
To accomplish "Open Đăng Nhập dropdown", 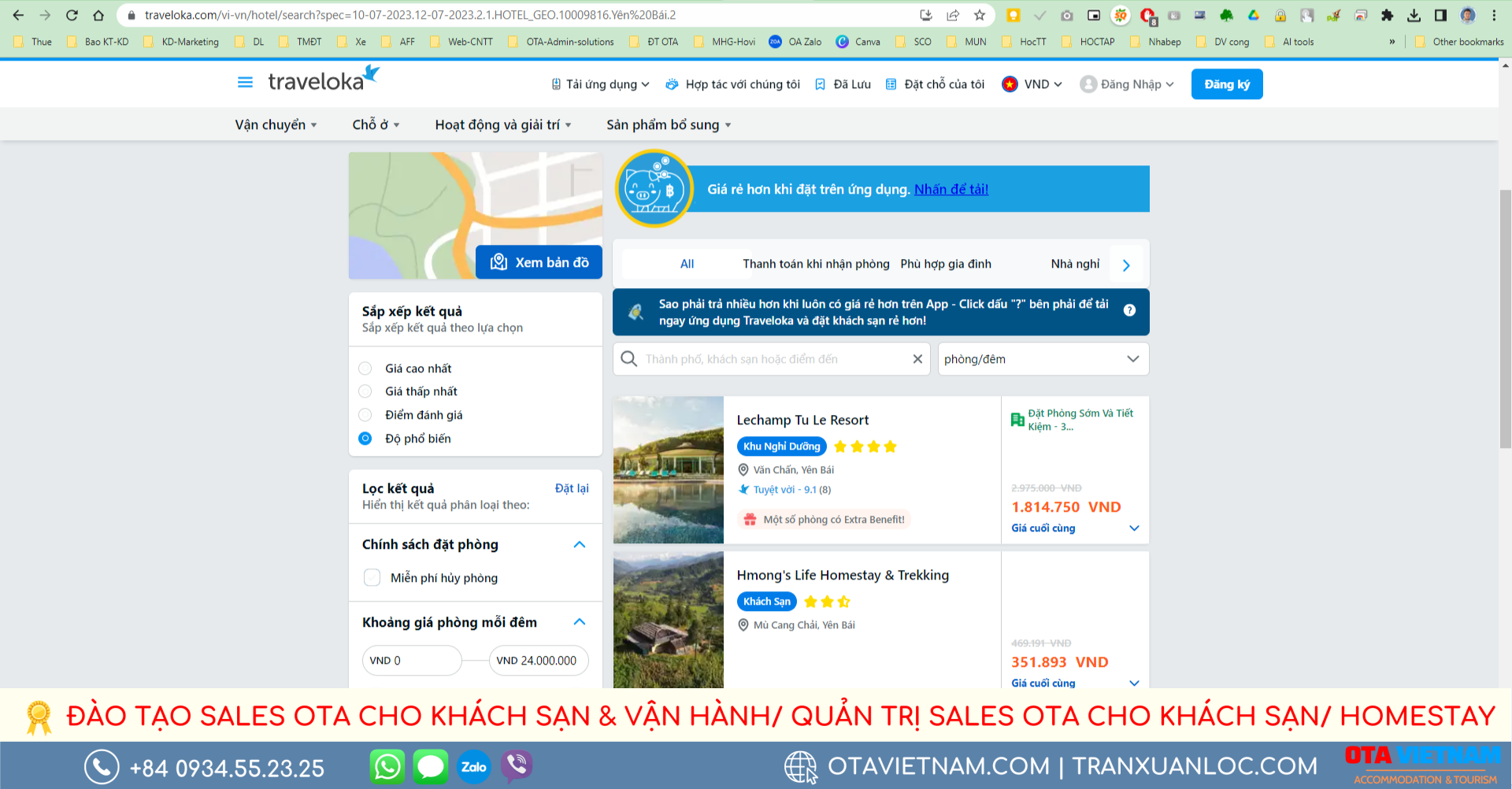I will [1127, 84].
